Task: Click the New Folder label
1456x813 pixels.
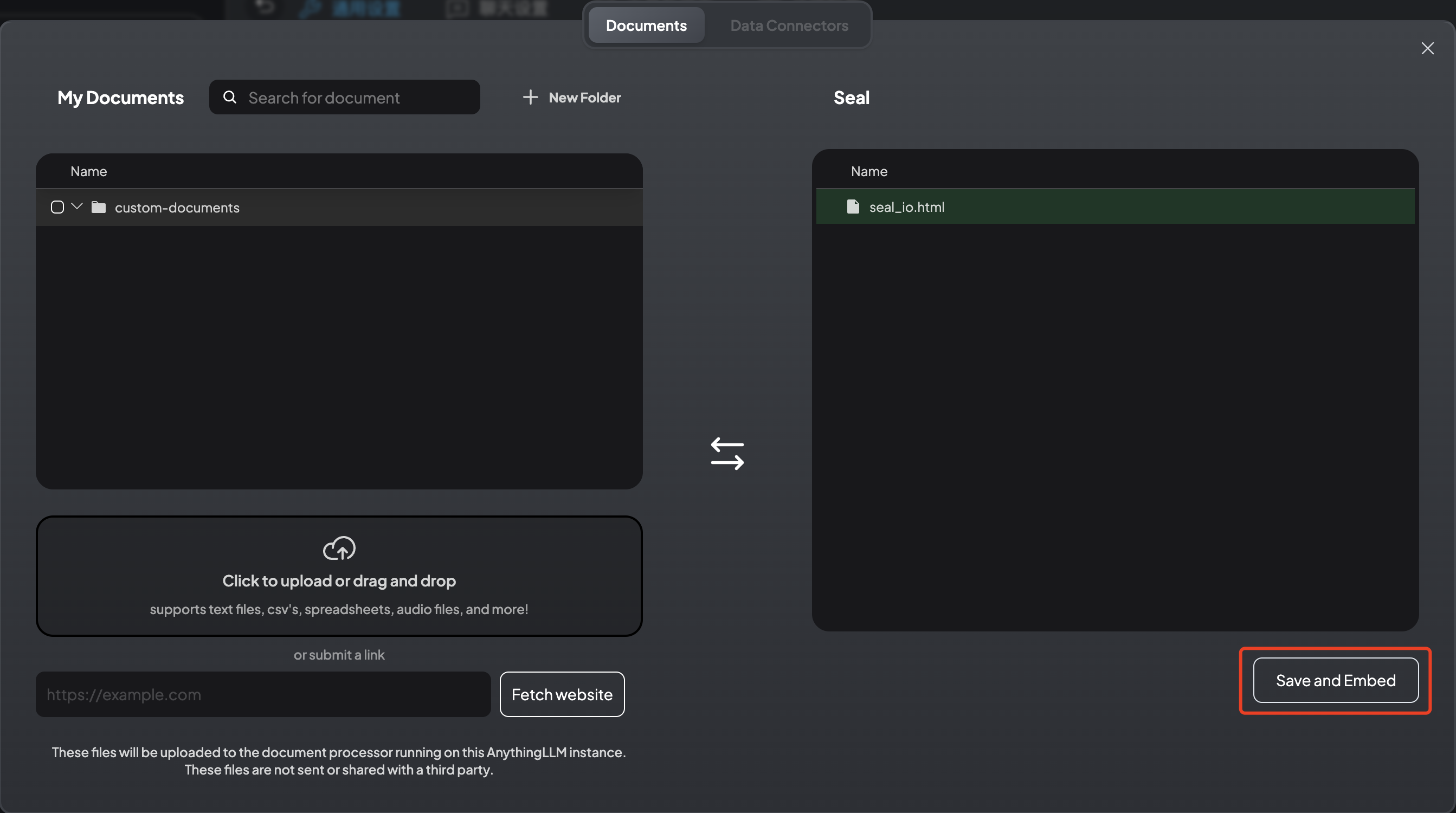Action: pyautogui.click(x=584, y=98)
